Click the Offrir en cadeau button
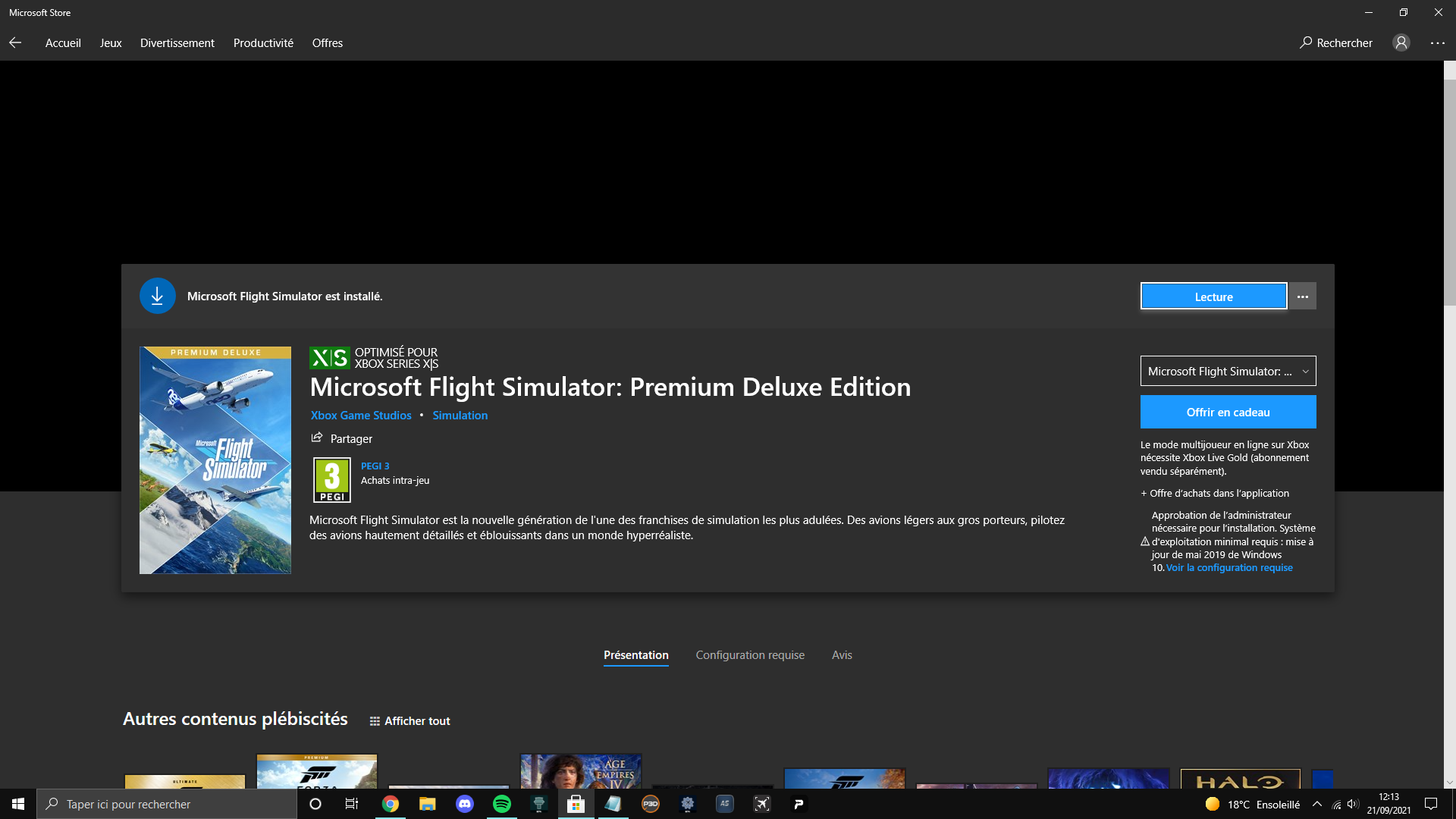Viewport: 1456px width, 819px height. 1228,413
